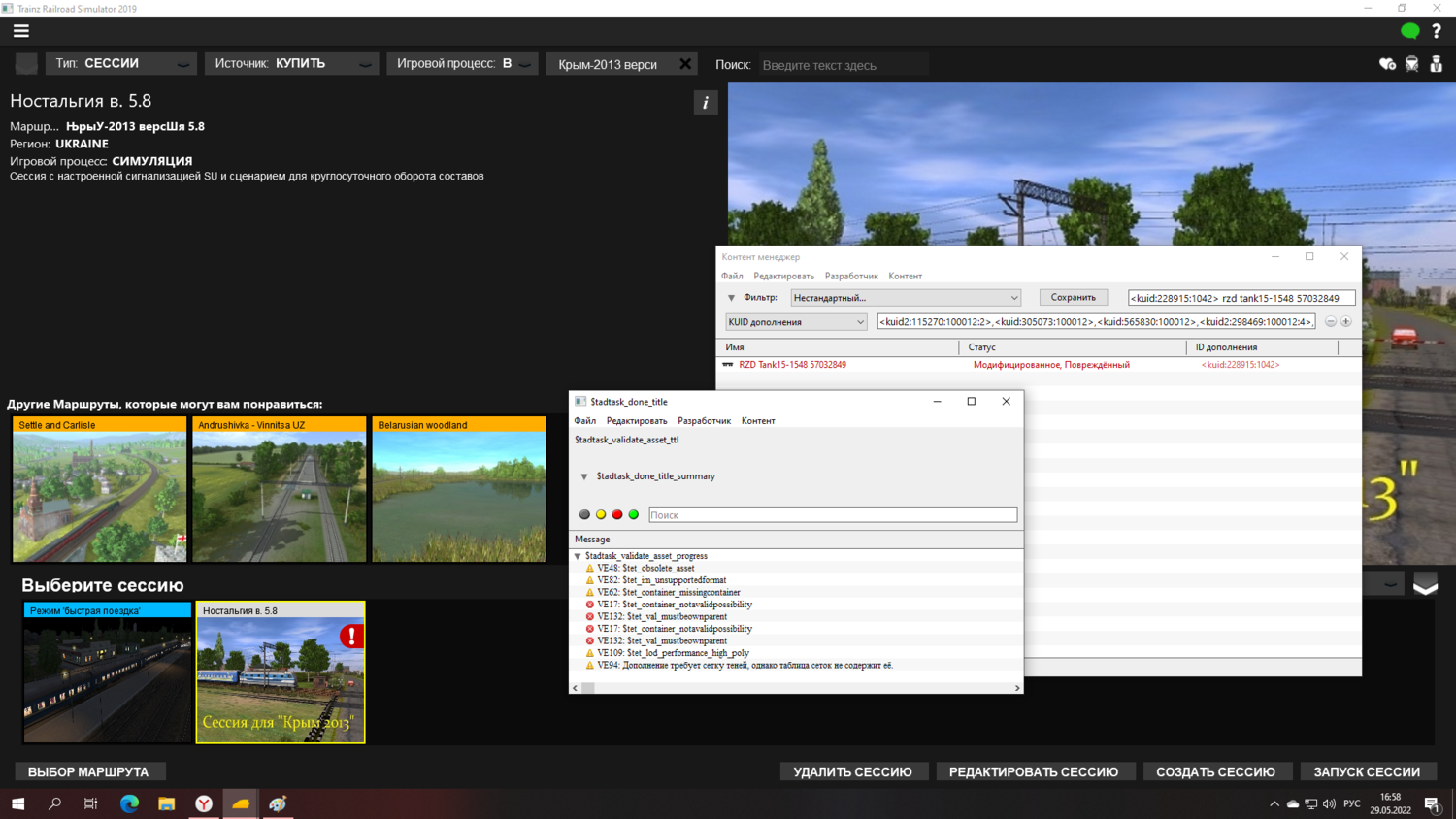The height and width of the screenshot is (819, 1456).
Task: Toggle the red error message filter
Action: (x=617, y=515)
